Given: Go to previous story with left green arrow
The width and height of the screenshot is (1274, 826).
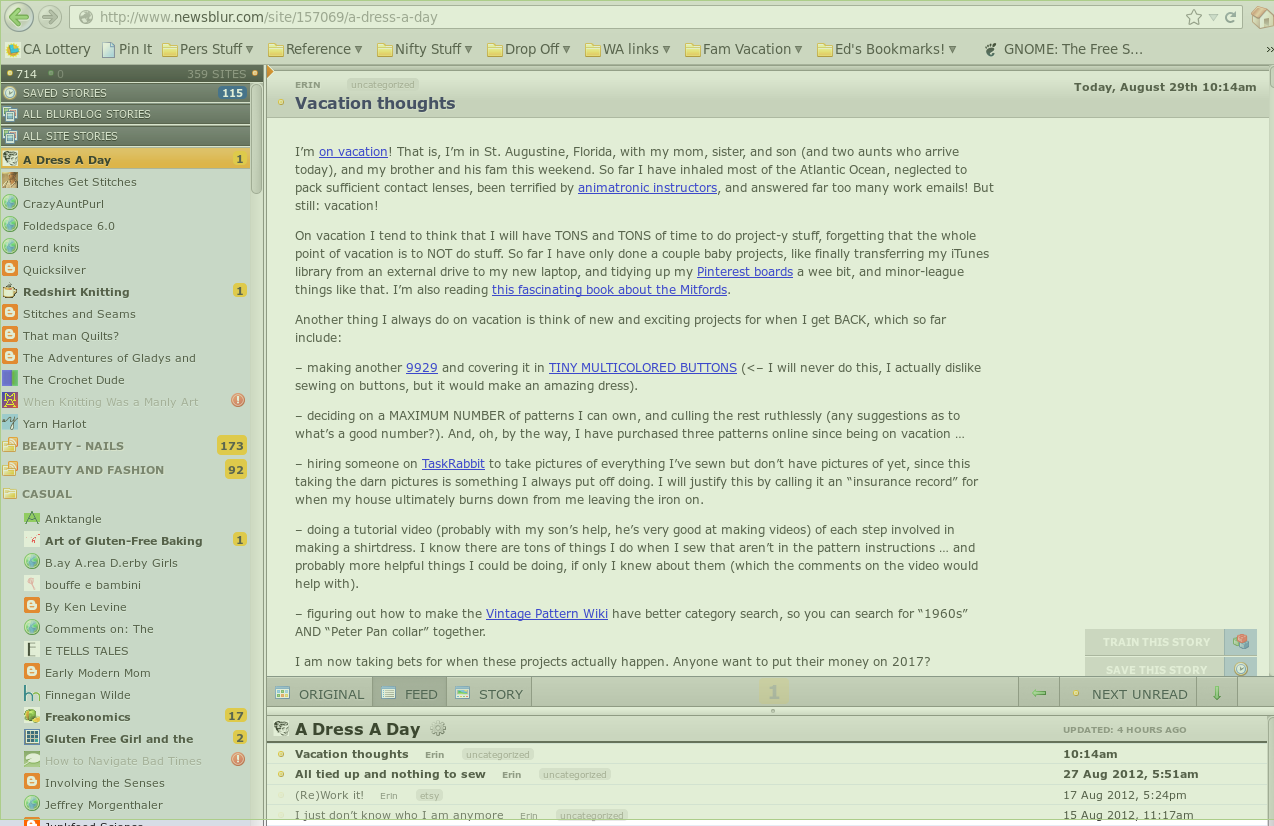Looking at the screenshot, I should click(1039, 693).
